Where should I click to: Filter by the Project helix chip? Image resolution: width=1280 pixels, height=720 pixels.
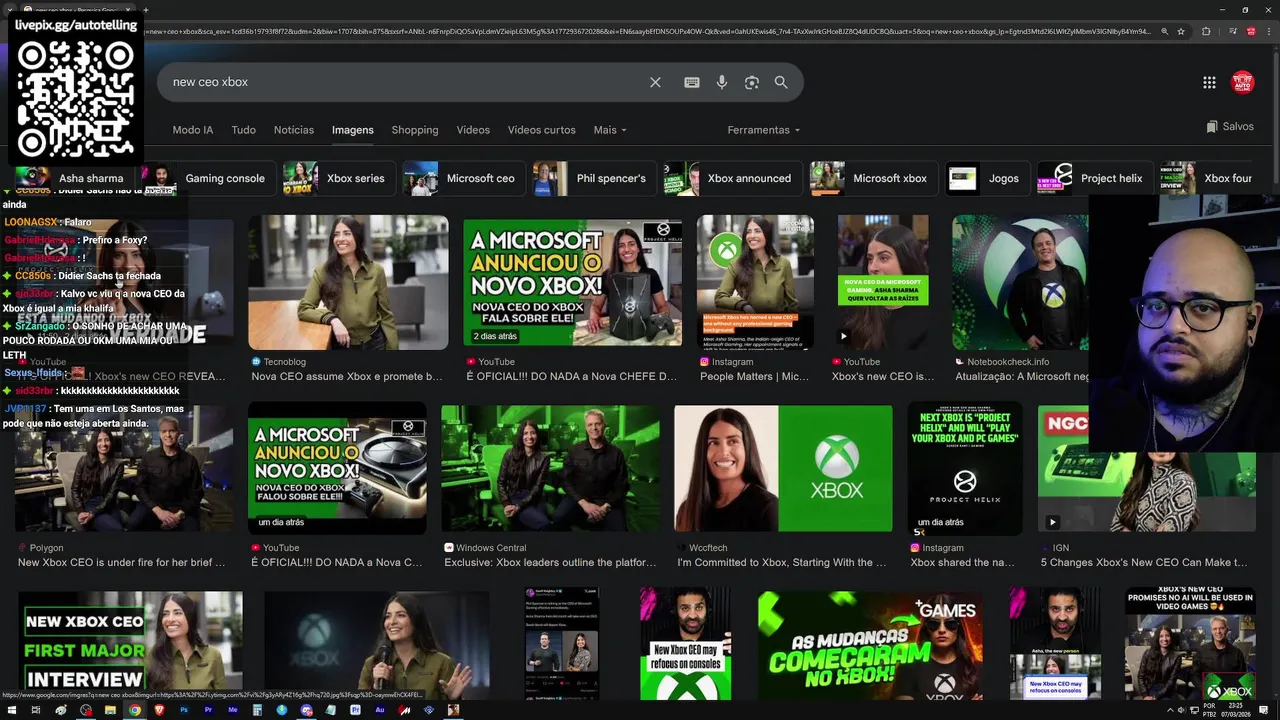1095,178
